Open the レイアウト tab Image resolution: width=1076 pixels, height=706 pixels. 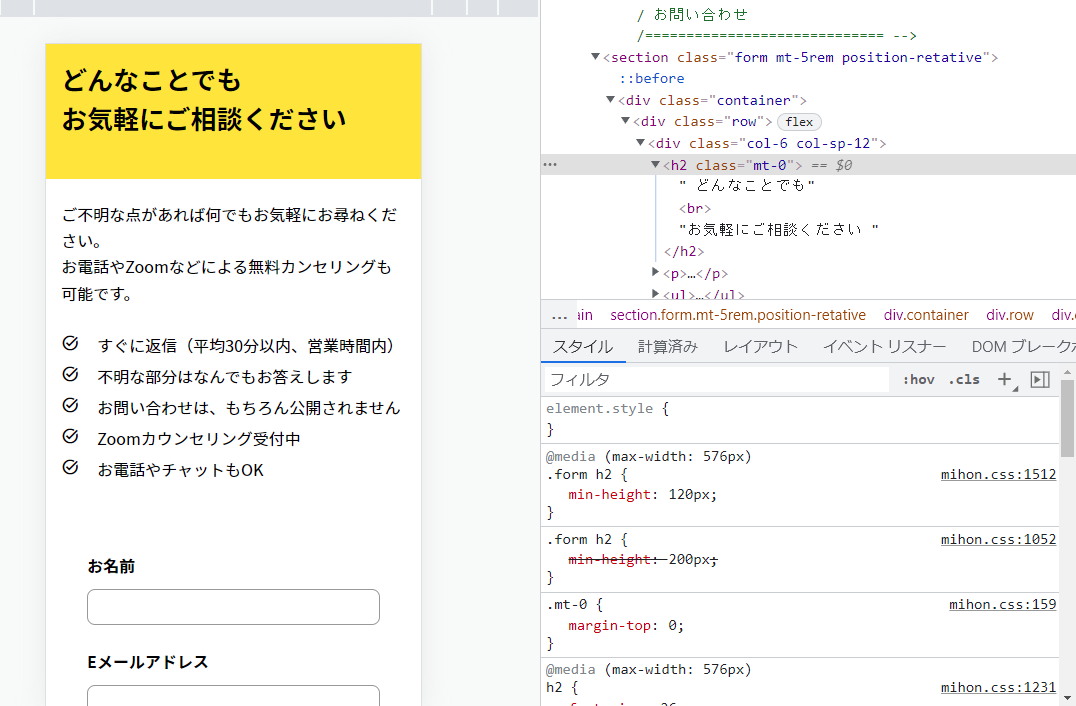pos(760,347)
